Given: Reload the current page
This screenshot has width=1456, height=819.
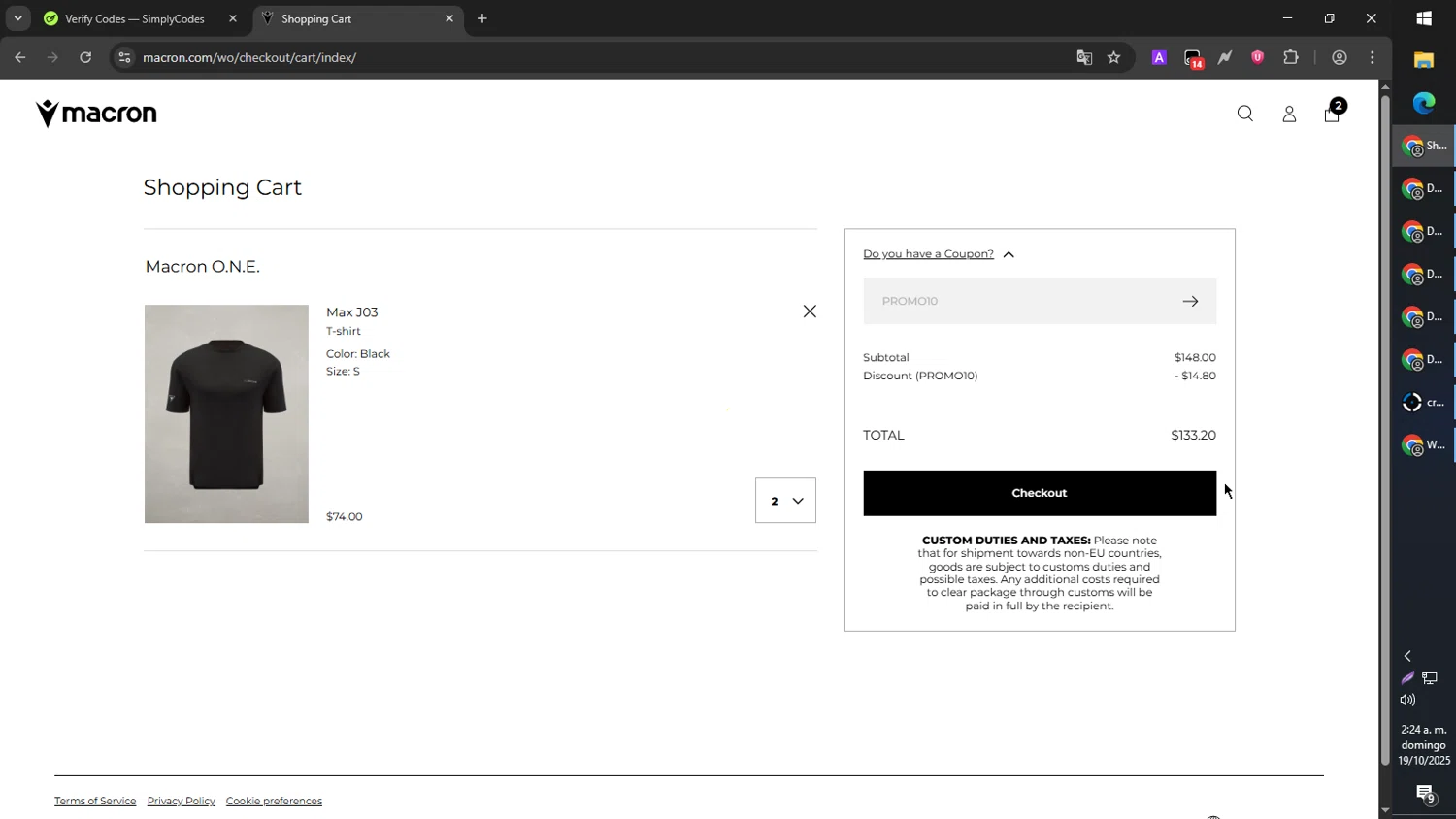Looking at the screenshot, I should 85,58.
